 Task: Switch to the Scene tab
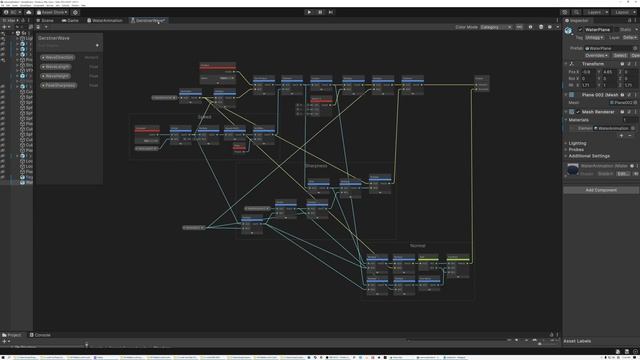coord(45,20)
